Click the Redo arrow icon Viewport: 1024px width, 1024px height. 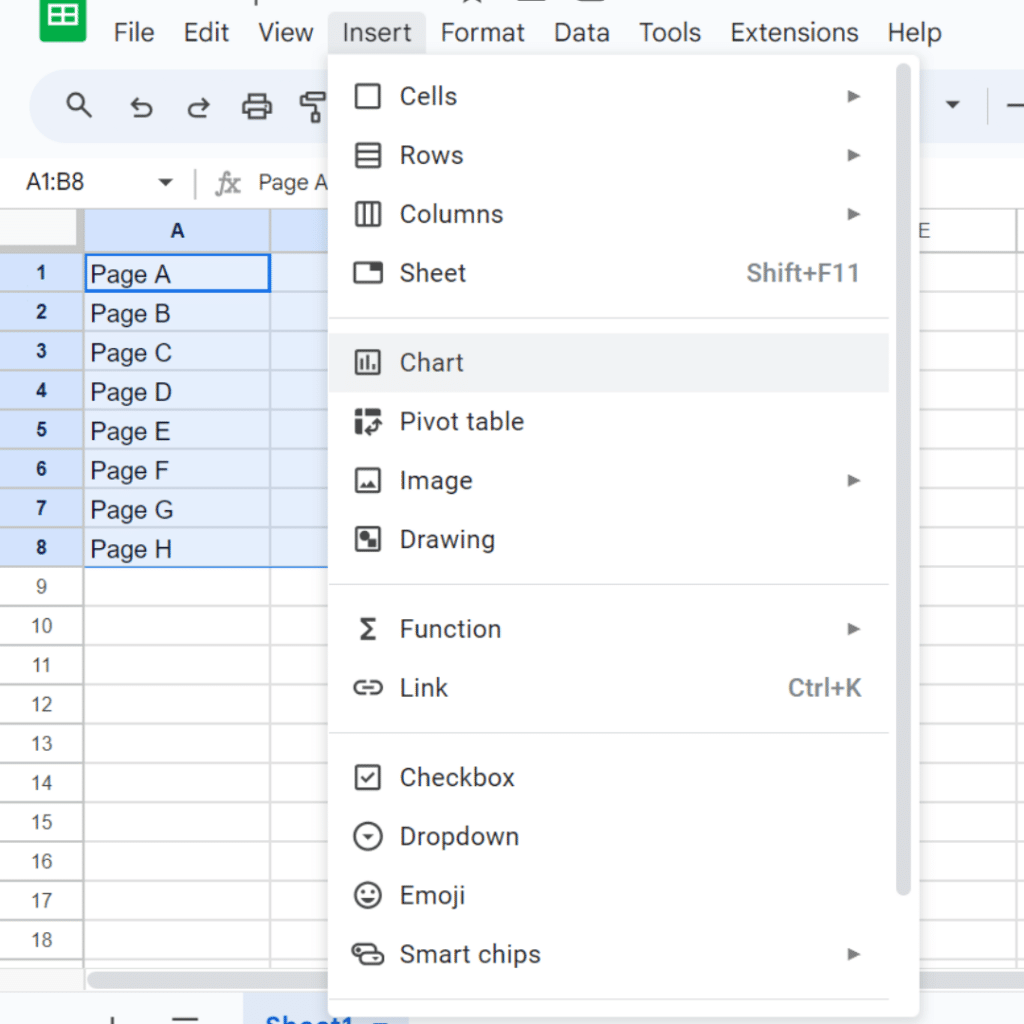click(x=199, y=106)
